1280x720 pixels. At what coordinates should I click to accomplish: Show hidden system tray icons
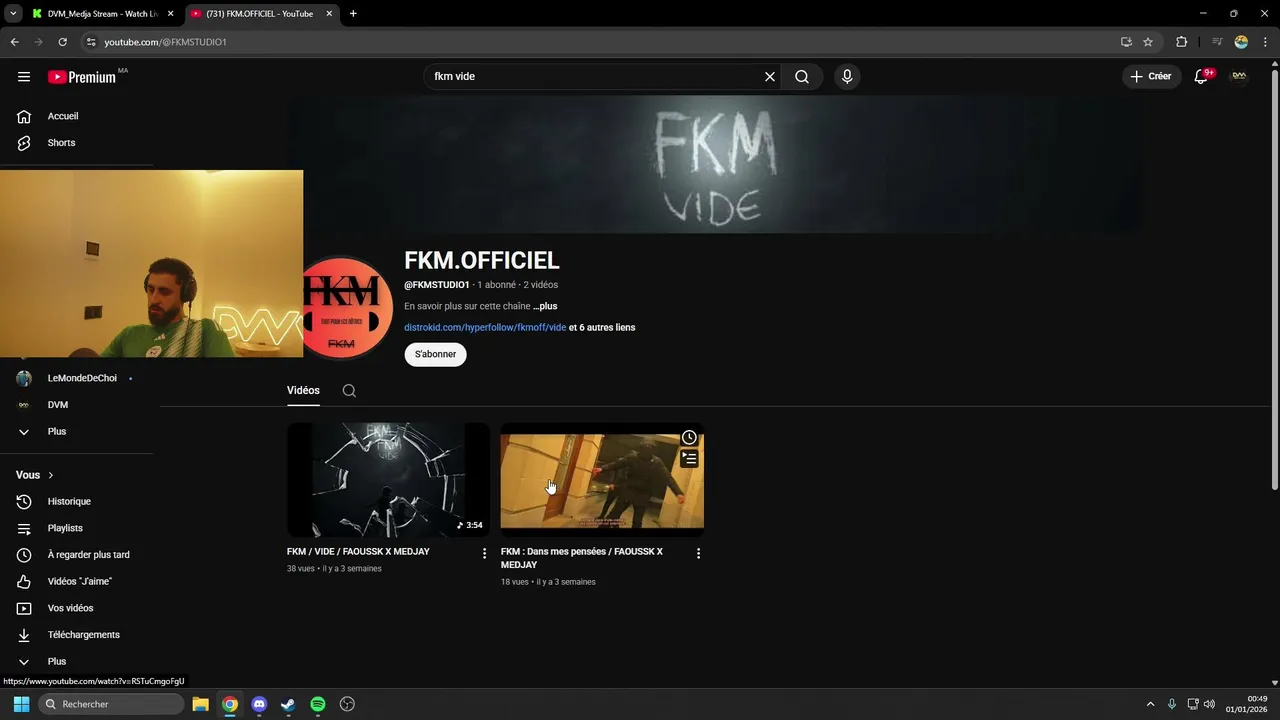(1150, 704)
